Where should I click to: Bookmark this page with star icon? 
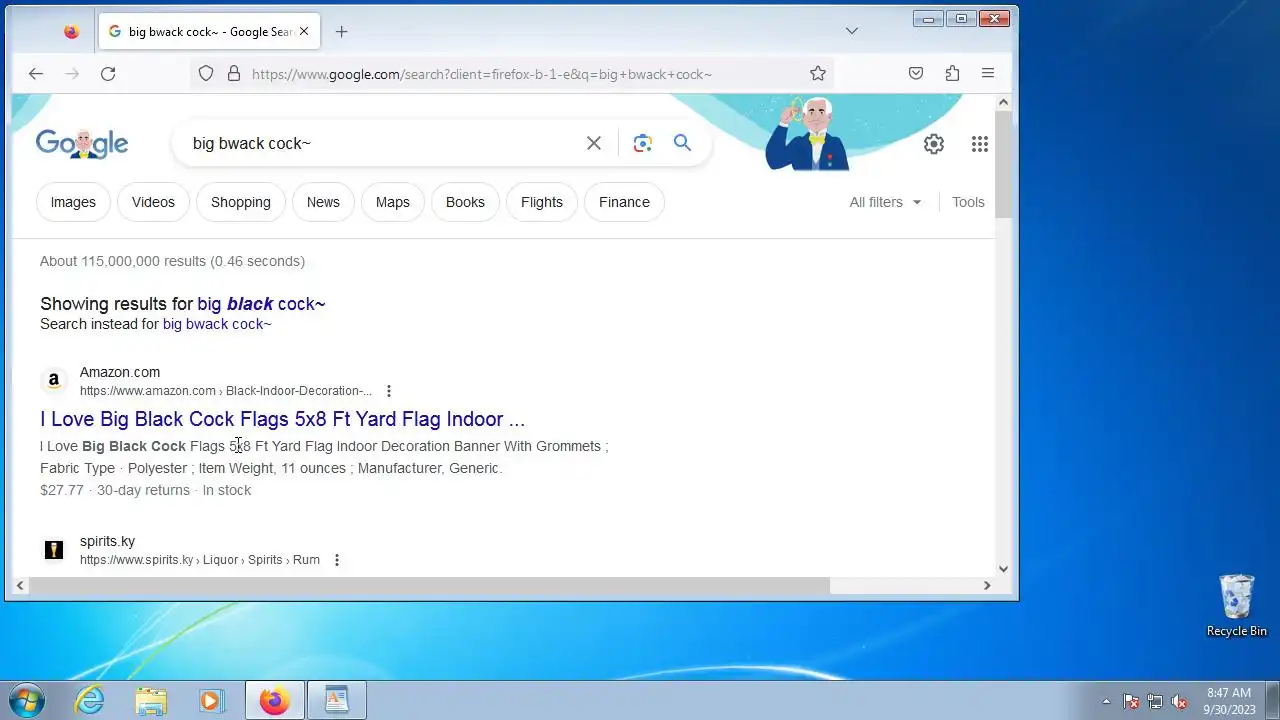point(818,73)
